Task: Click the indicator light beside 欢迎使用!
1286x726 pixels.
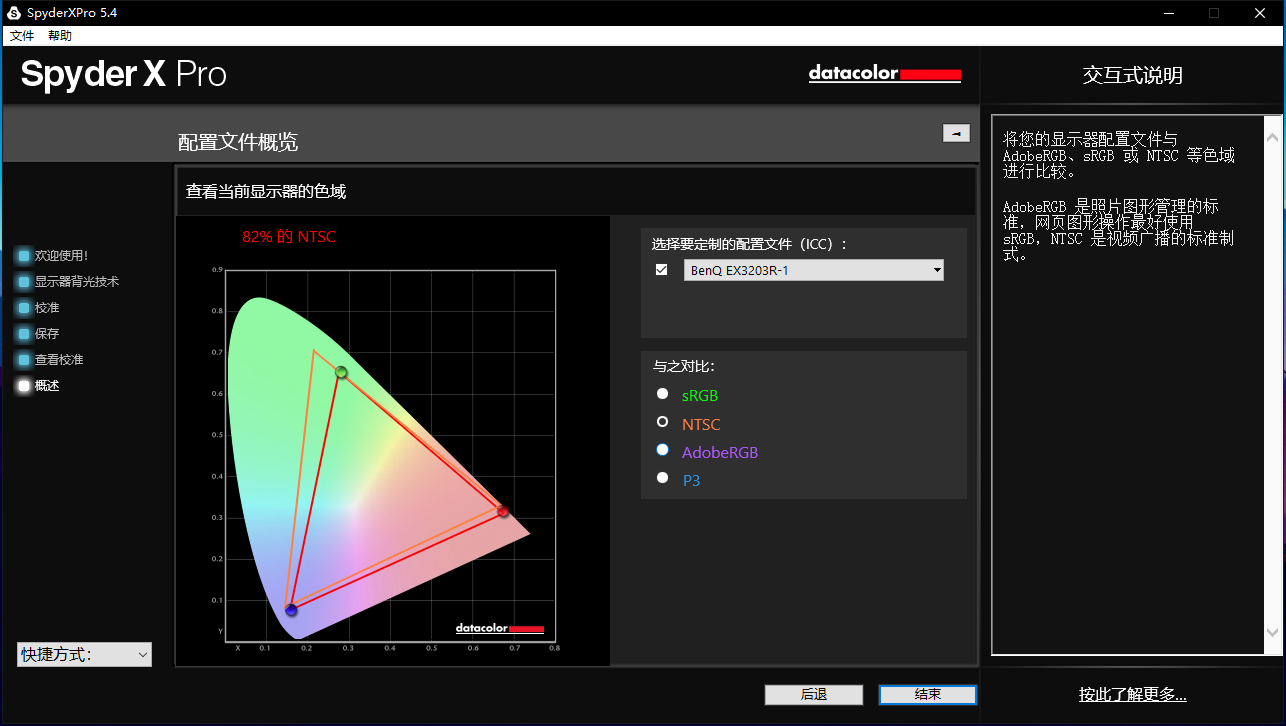Action: (24, 256)
